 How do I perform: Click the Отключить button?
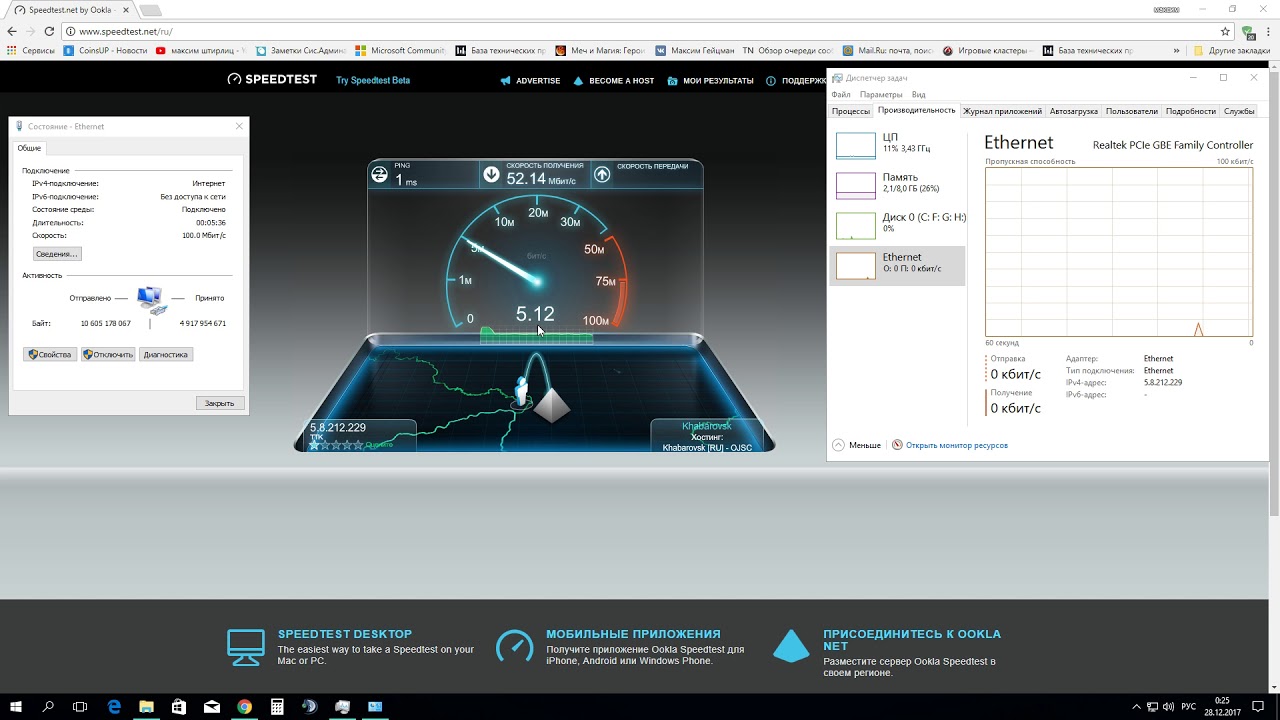coord(108,354)
